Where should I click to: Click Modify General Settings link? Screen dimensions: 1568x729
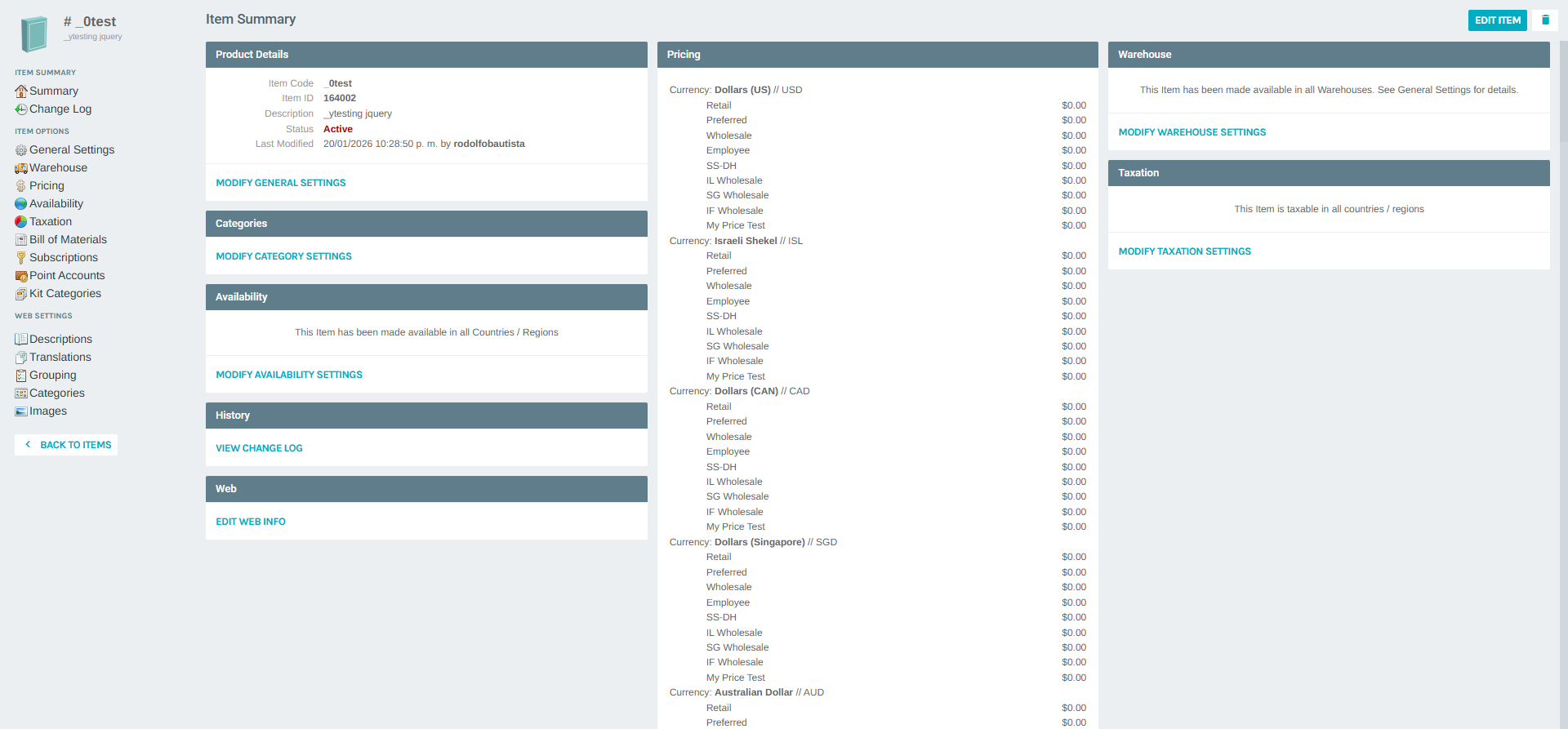click(x=281, y=183)
